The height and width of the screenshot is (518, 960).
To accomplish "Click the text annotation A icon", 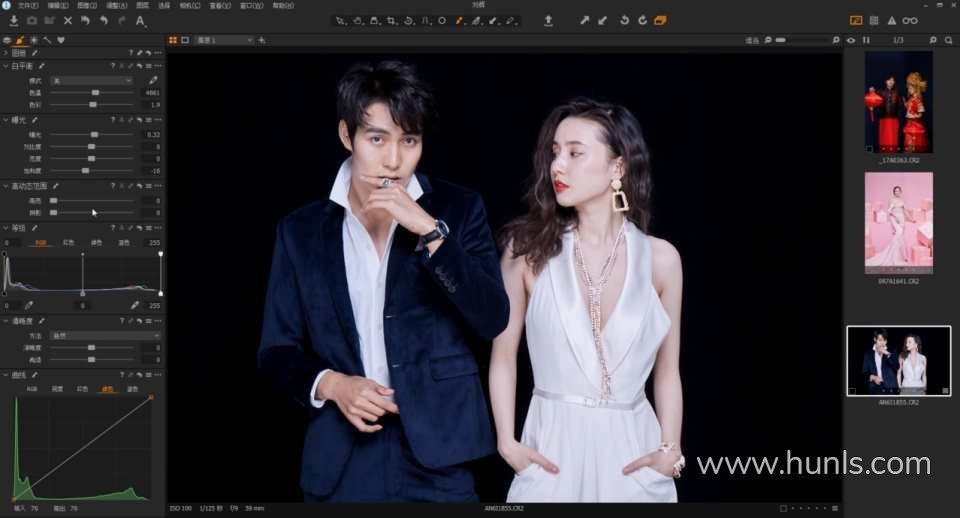I will tap(140, 20).
